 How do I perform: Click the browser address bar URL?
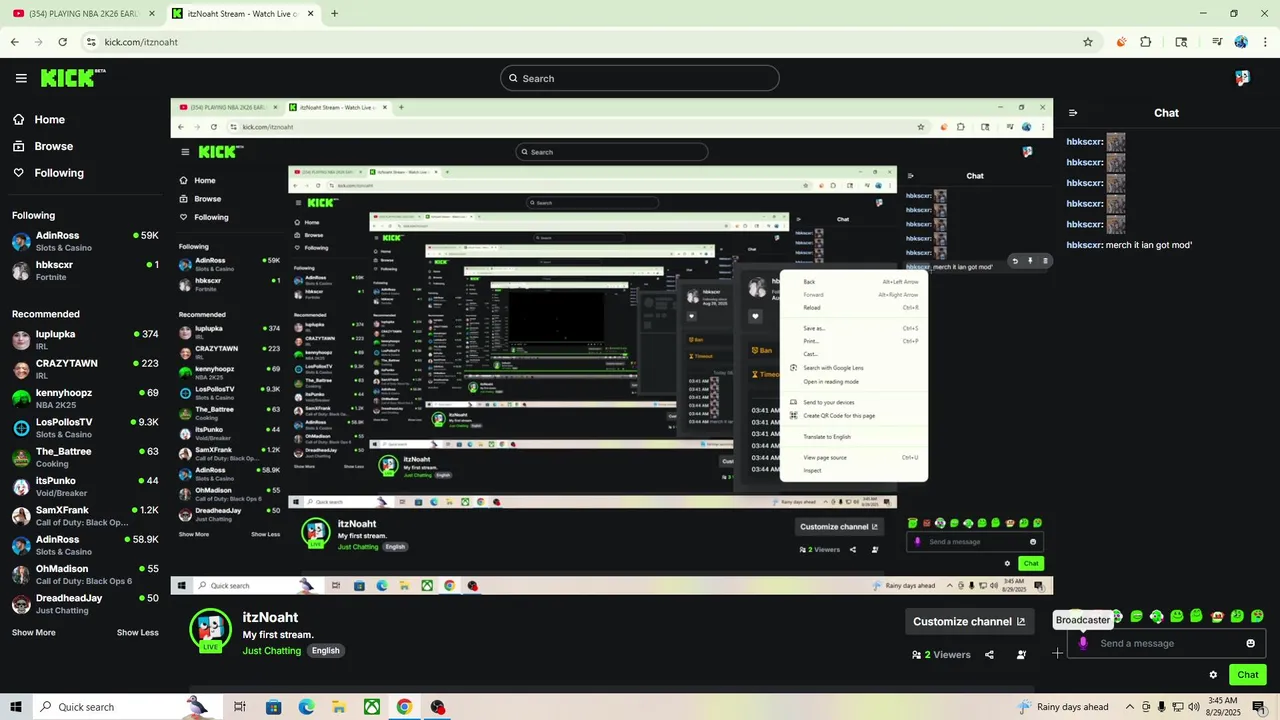pos(141,42)
